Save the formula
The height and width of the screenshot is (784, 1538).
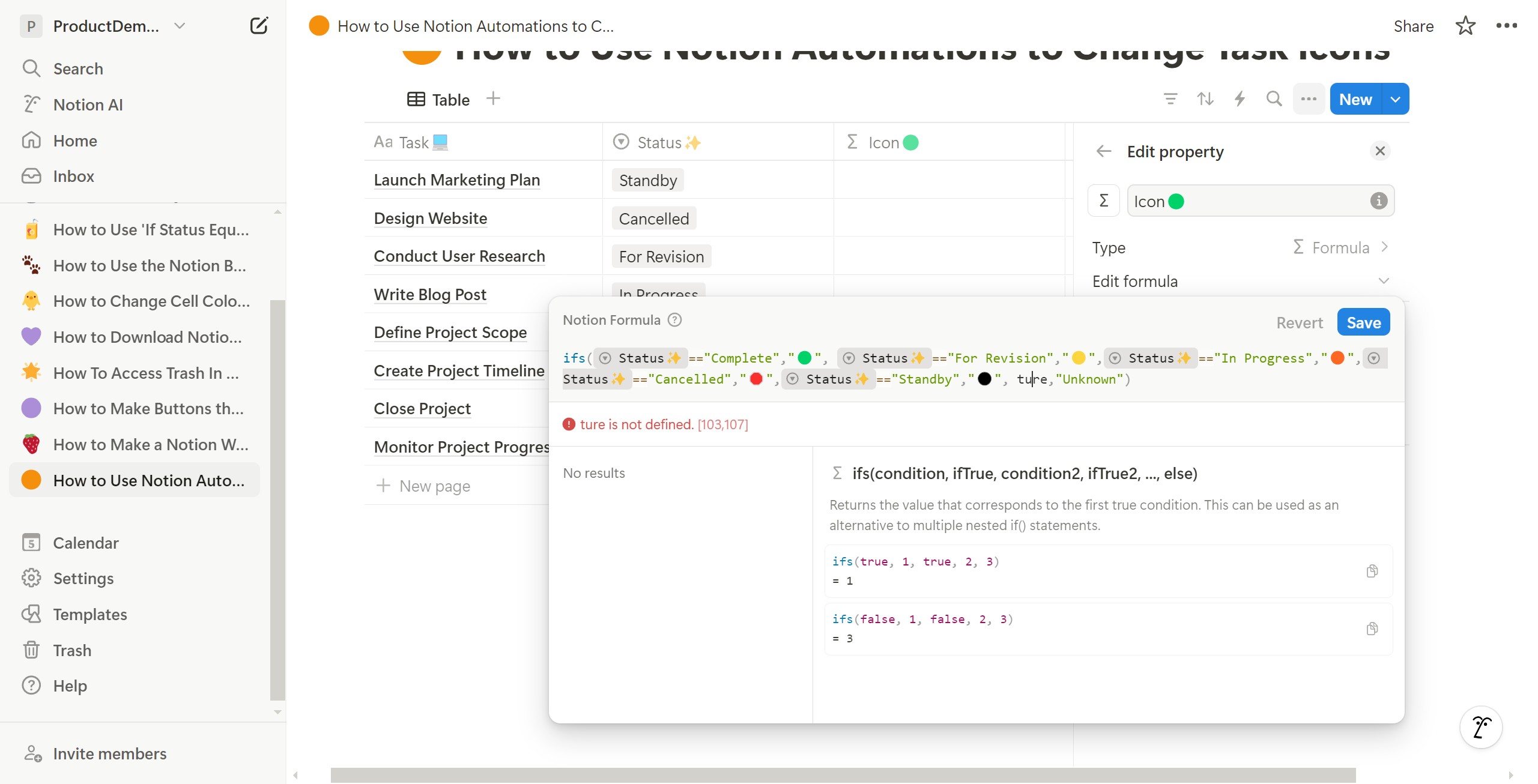click(1363, 322)
